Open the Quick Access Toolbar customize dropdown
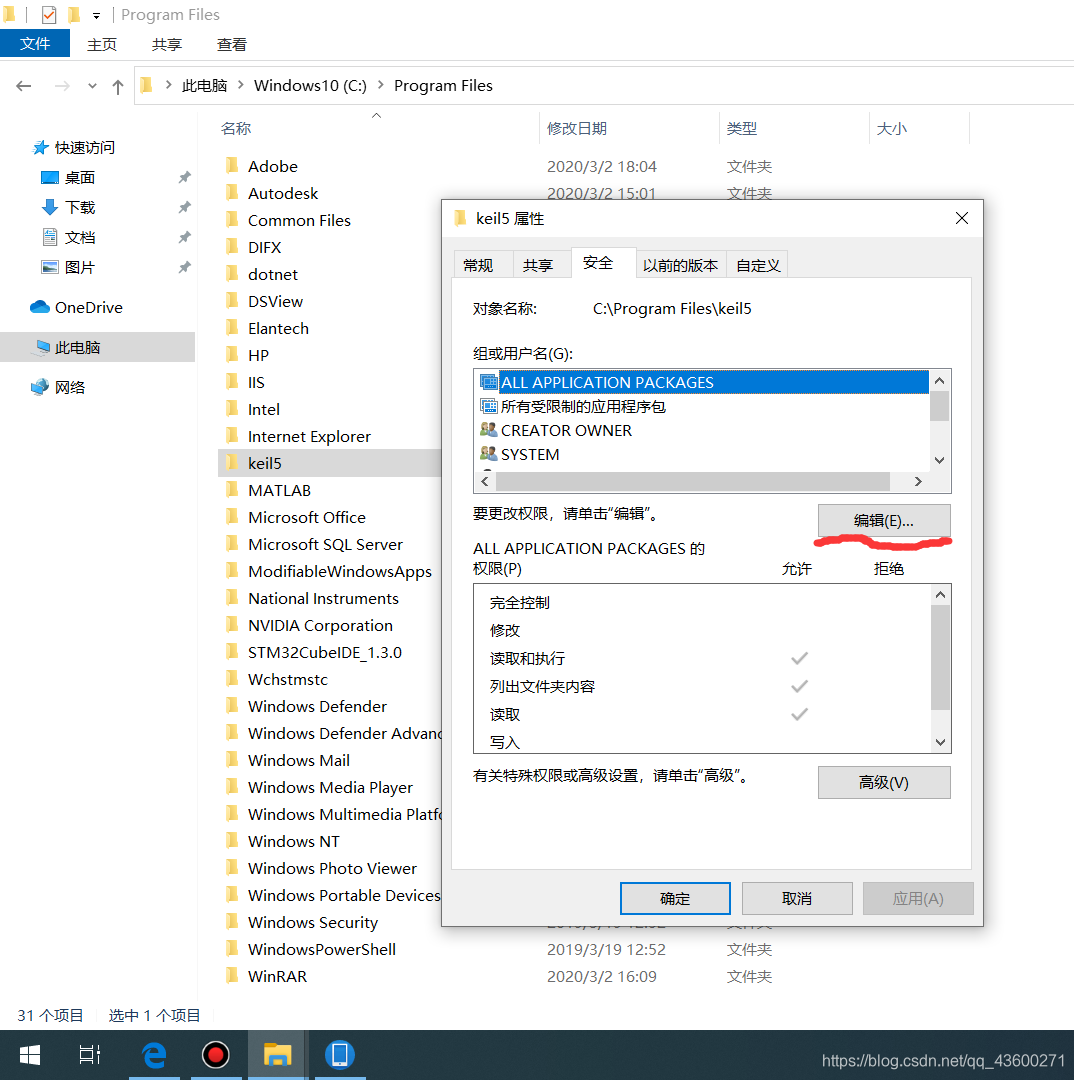 [x=96, y=15]
